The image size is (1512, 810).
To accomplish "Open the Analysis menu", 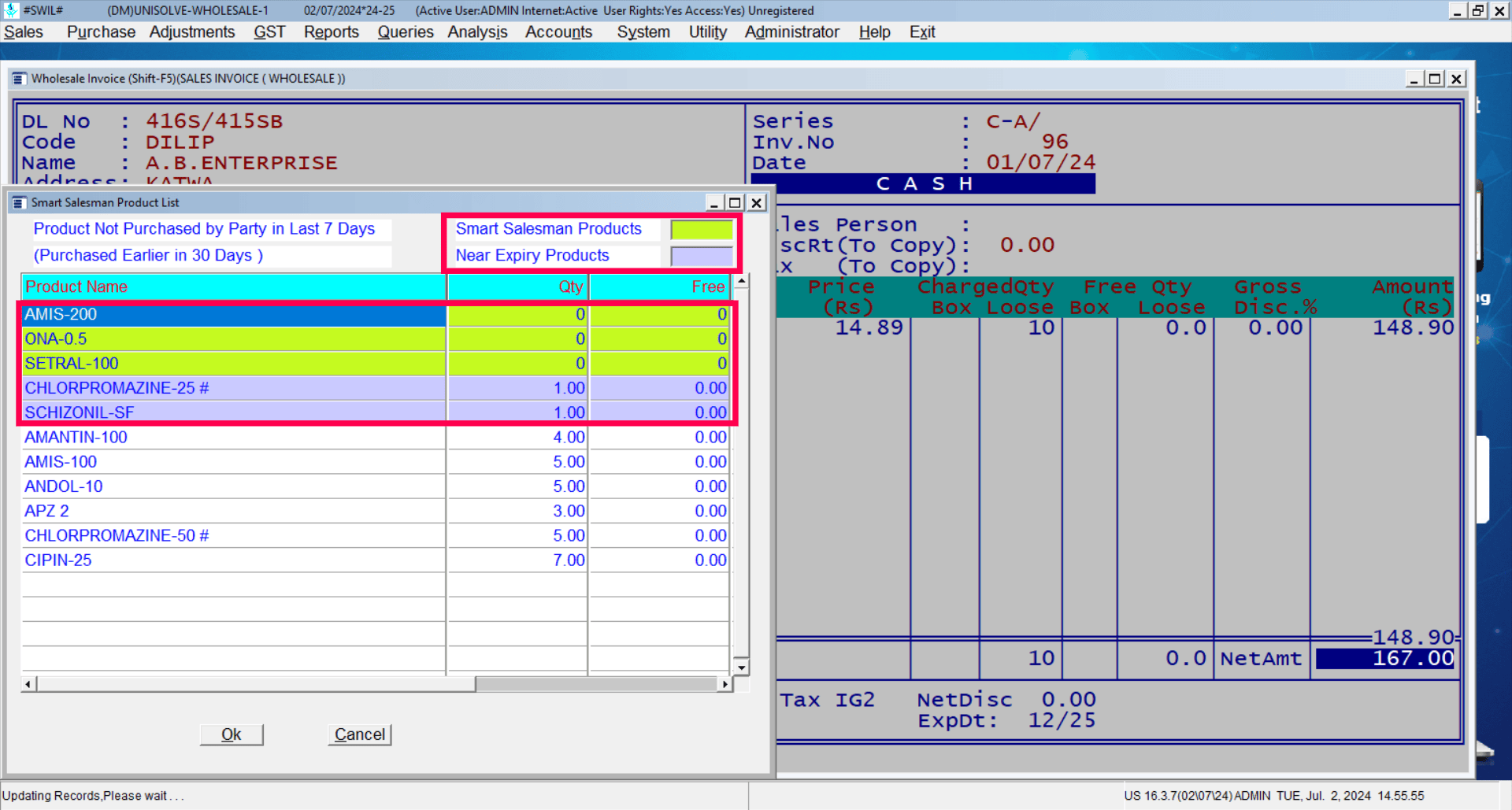I will pos(477,32).
